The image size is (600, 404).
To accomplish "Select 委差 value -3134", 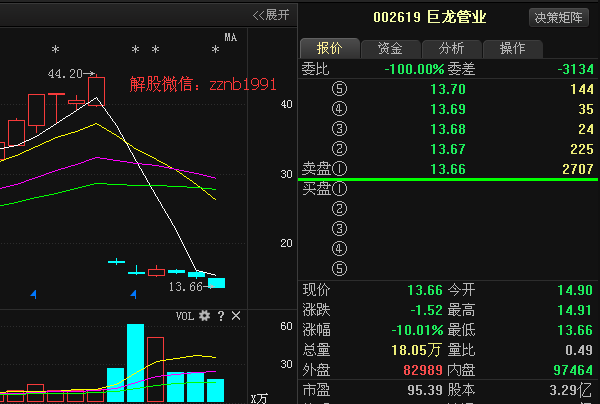I will point(576,69).
